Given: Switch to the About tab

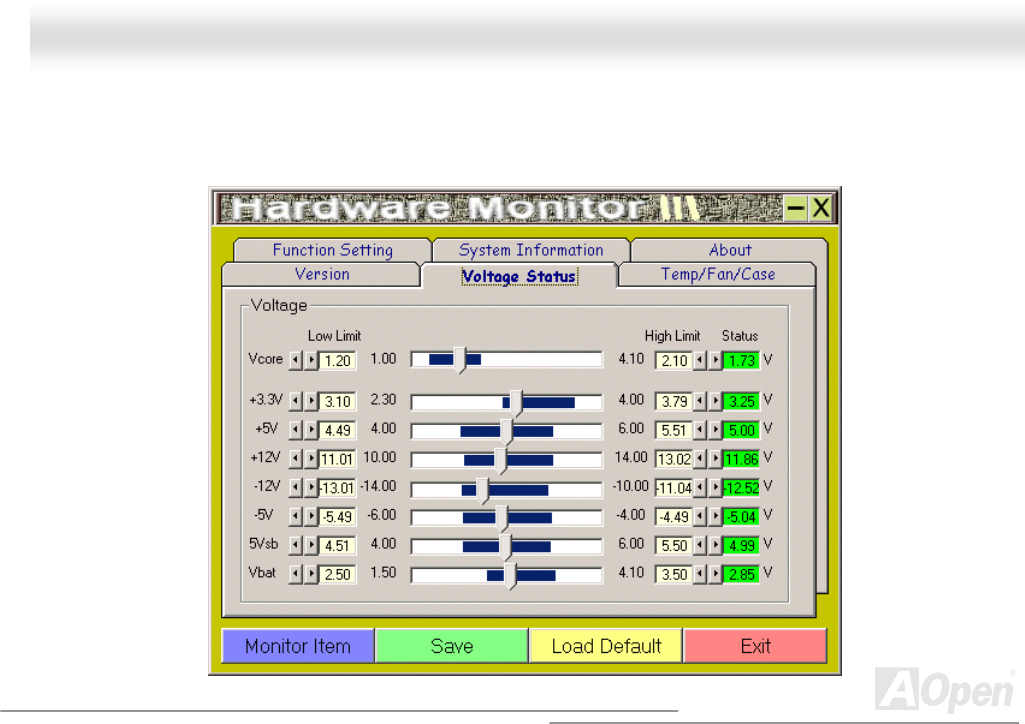Looking at the screenshot, I should pyautogui.click(x=730, y=250).
